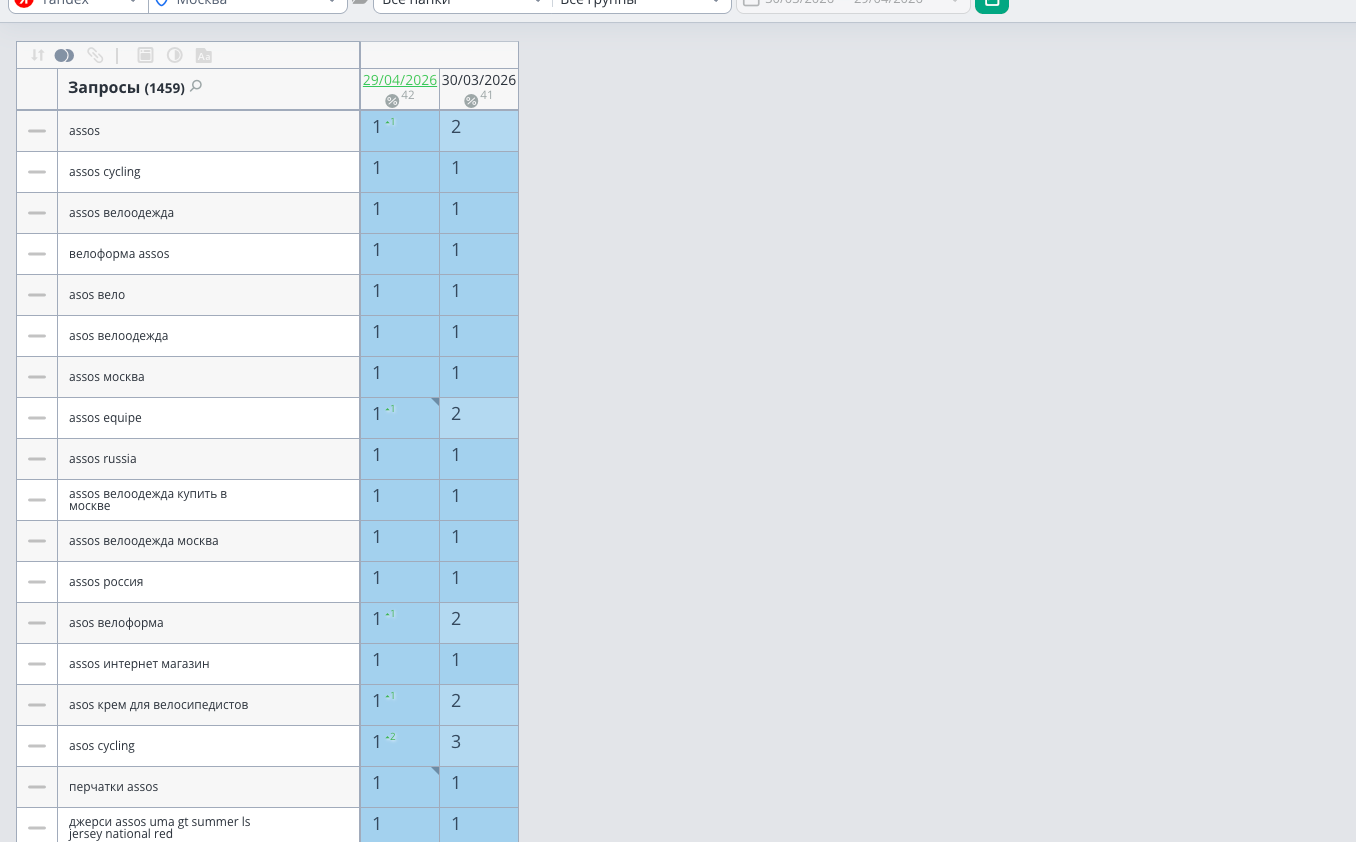
Task: Open the search magnifier next to Запросы
Action: point(196,86)
